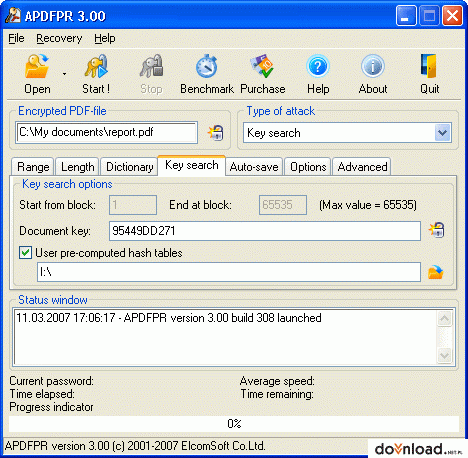The width and height of the screenshot is (468, 458).
Task: Click the Start from block field
Action: pyautogui.click(x=133, y=205)
